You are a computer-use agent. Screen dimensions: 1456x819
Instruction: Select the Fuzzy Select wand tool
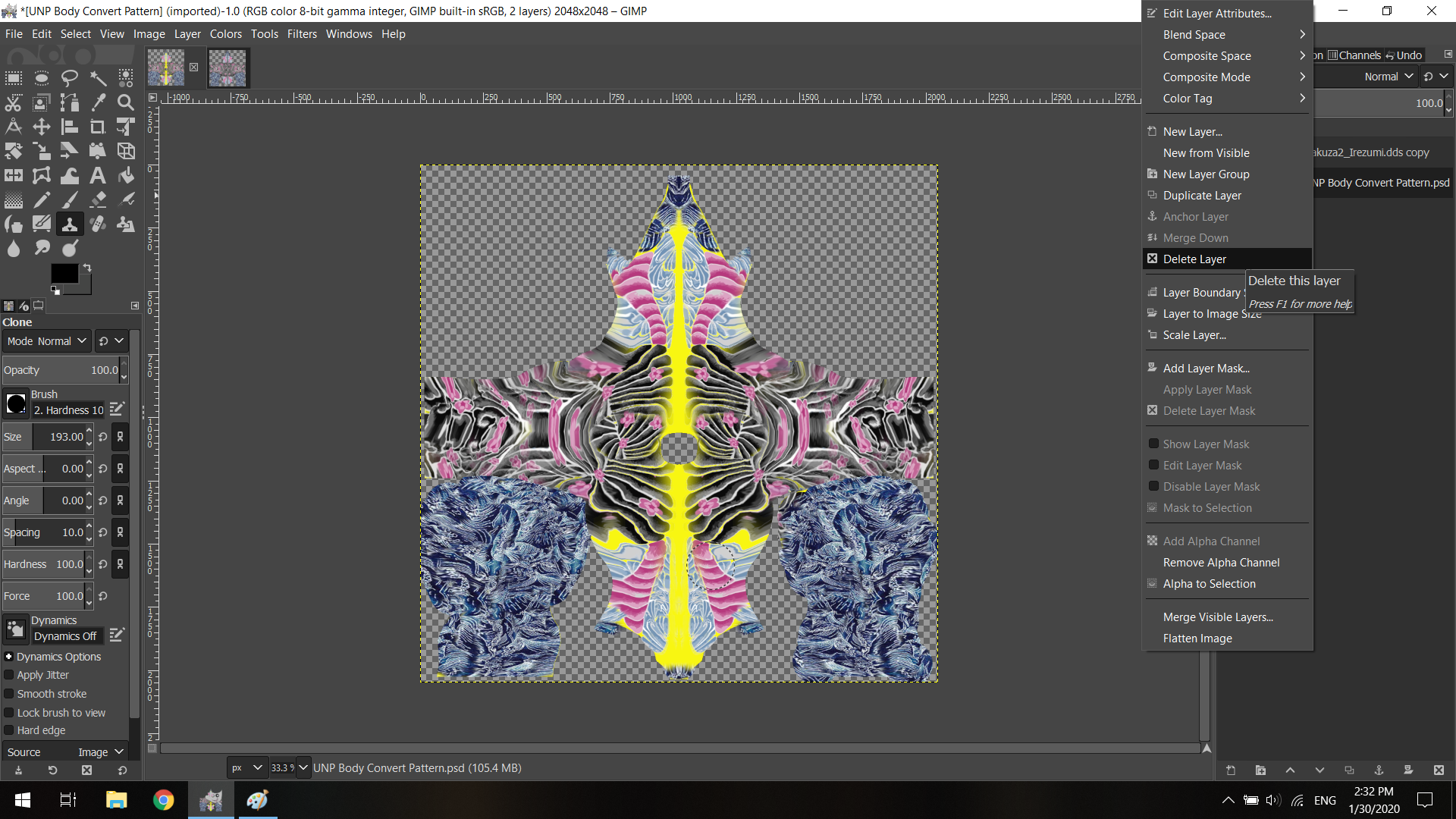(98, 78)
